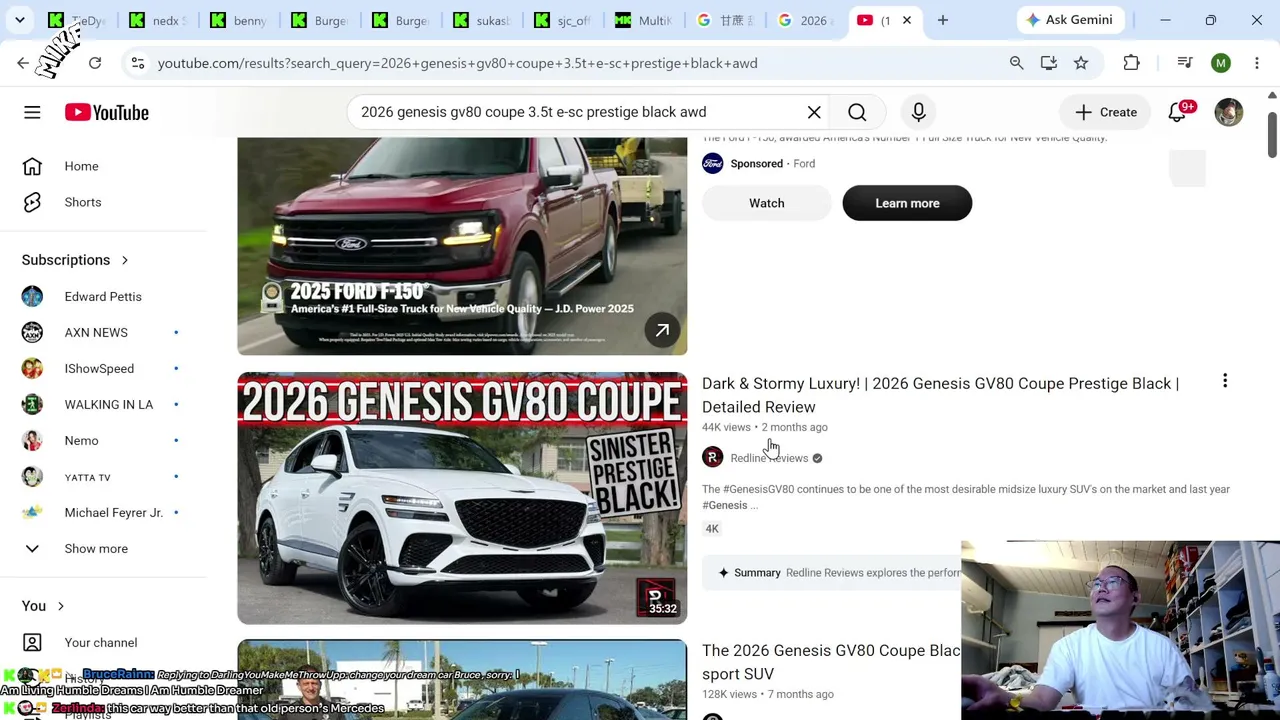Open the Create menu

click(1105, 112)
